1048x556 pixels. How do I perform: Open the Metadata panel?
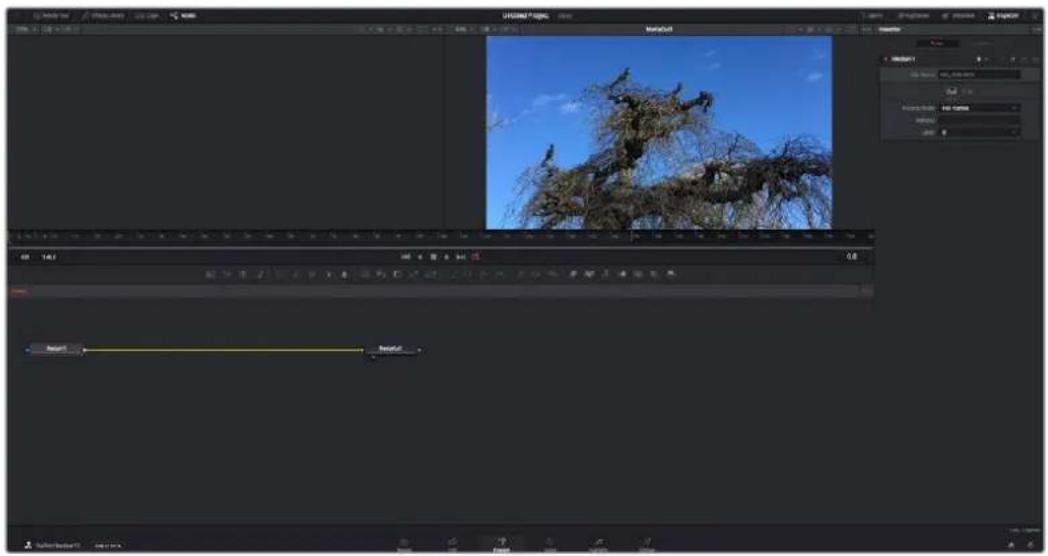tap(958, 15)
